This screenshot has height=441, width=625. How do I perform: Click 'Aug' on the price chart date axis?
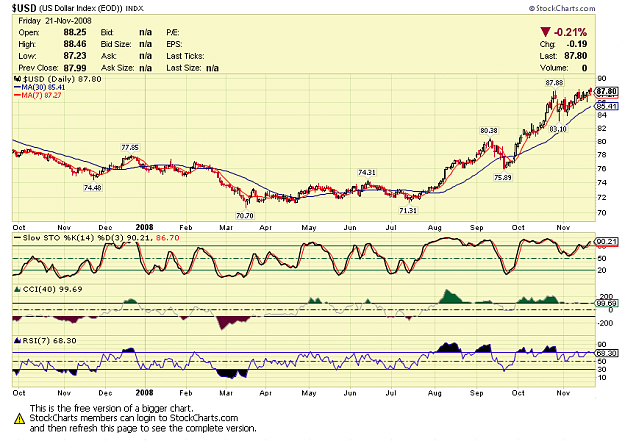point(434,227)
